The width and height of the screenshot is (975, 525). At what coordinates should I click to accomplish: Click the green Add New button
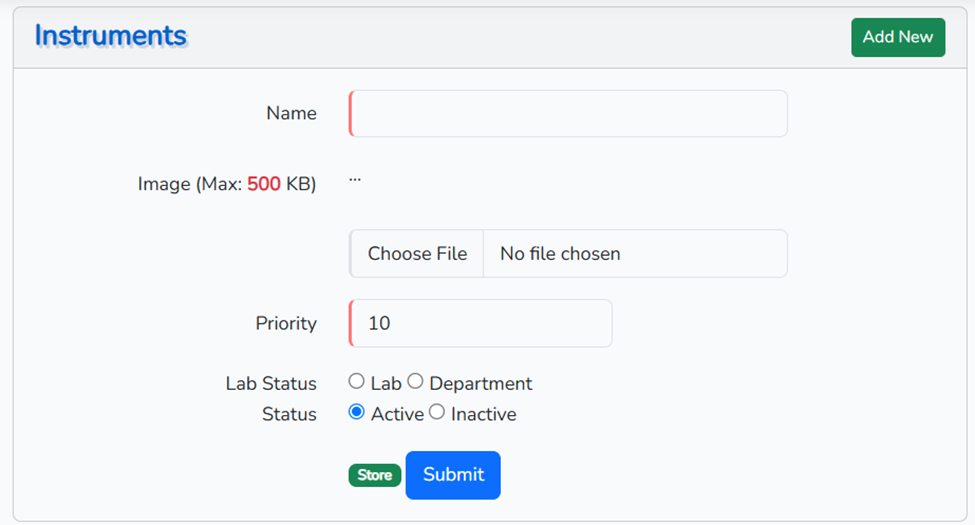click(x=897, y=37)
